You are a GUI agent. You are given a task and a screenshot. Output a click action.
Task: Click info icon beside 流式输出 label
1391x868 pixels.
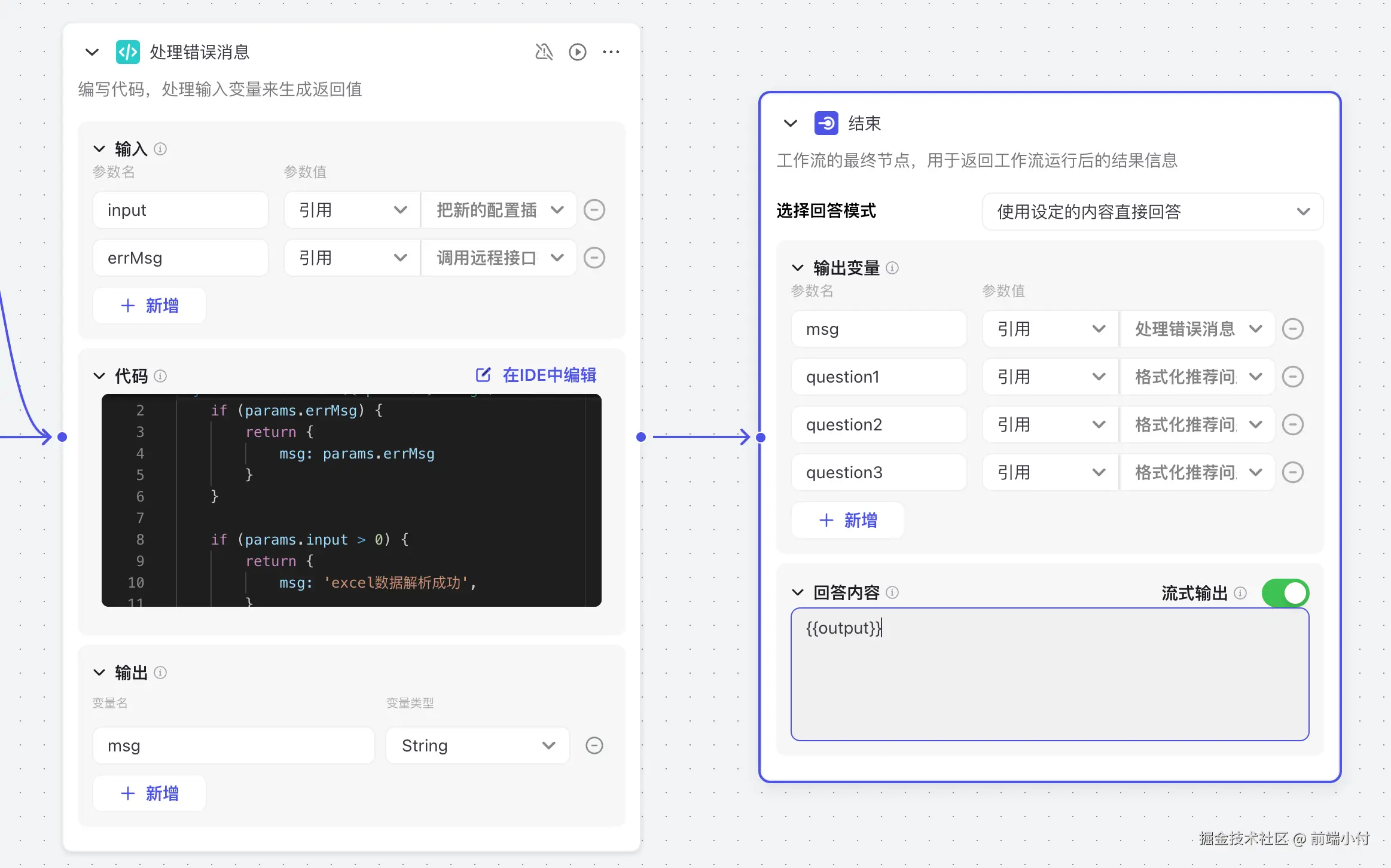(x=1240, y=592)
